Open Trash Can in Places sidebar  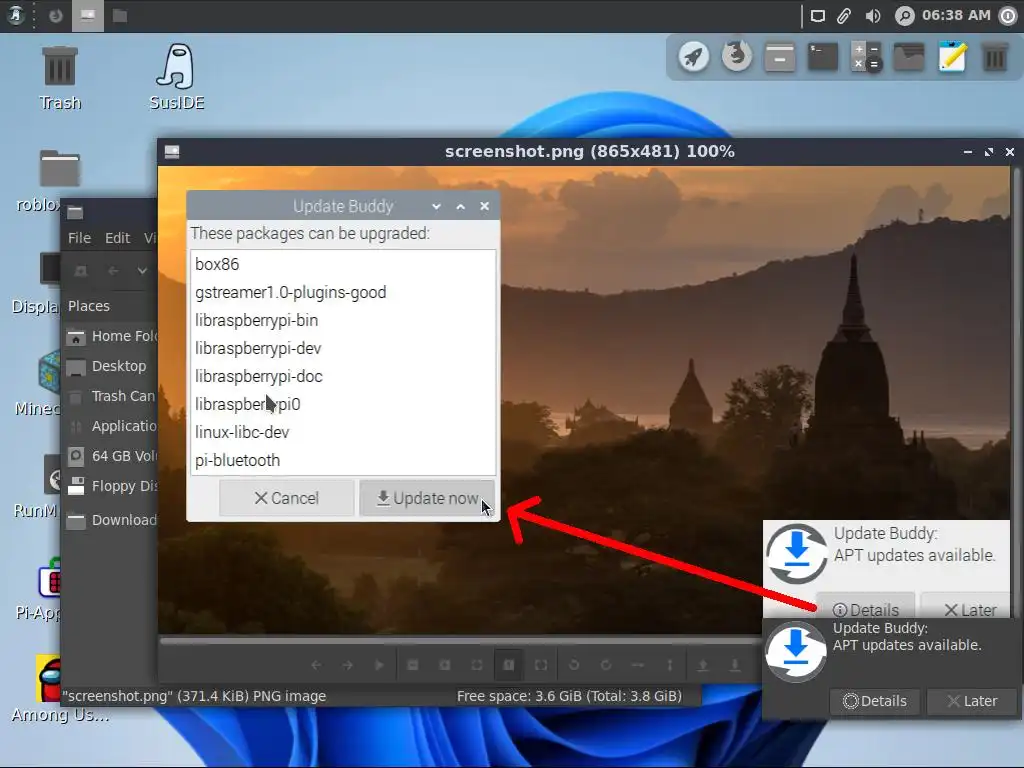coord(112,396)
